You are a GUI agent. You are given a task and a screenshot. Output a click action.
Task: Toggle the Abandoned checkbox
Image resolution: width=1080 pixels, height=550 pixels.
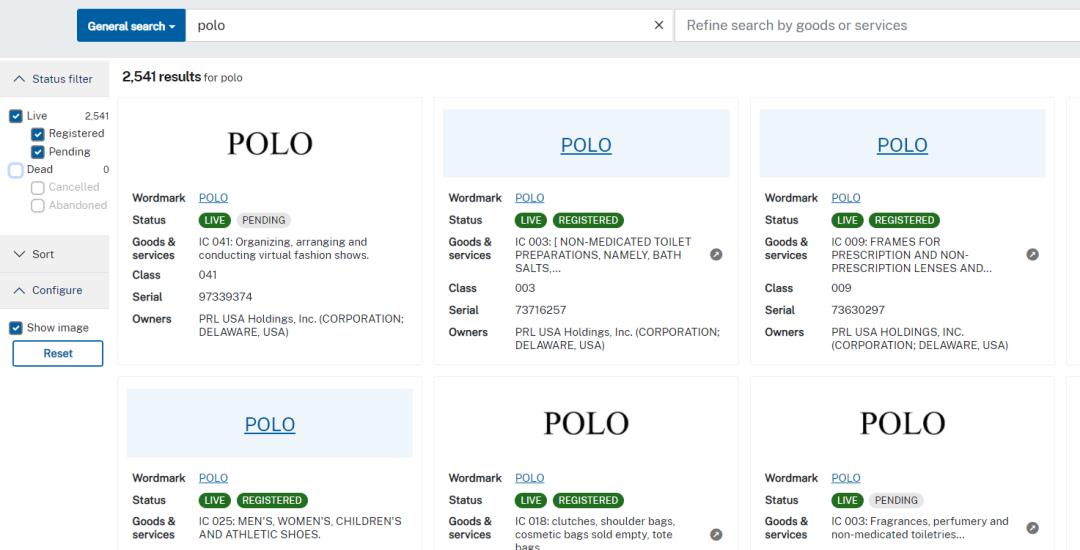point(38,205)
